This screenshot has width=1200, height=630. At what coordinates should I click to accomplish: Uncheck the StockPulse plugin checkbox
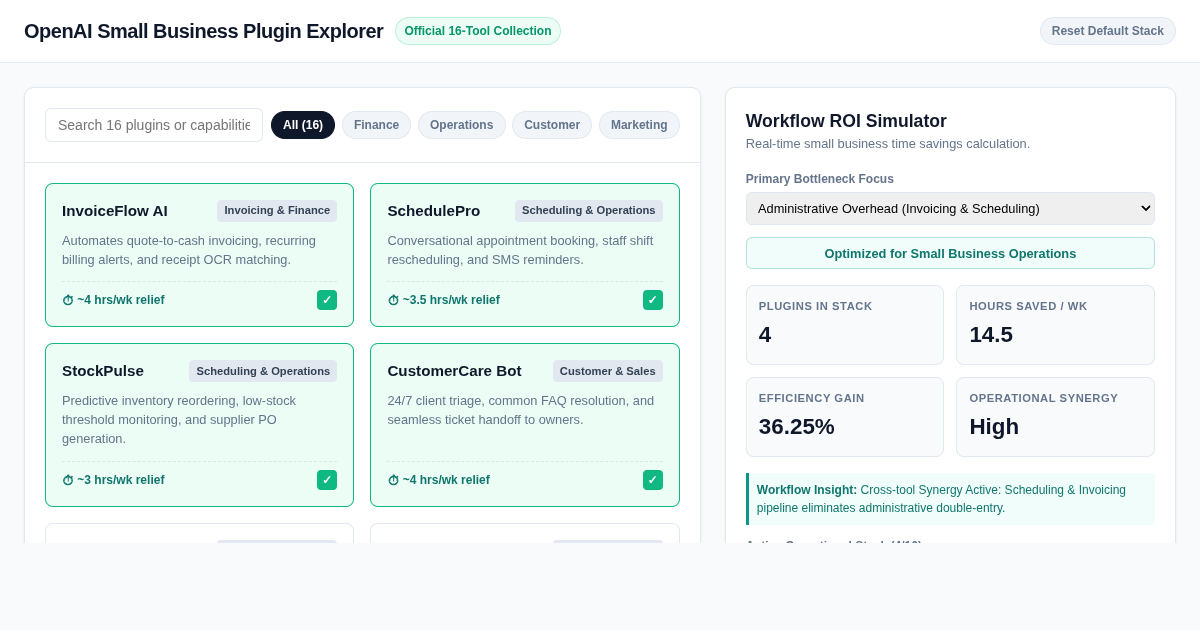(x=327, y=480)
